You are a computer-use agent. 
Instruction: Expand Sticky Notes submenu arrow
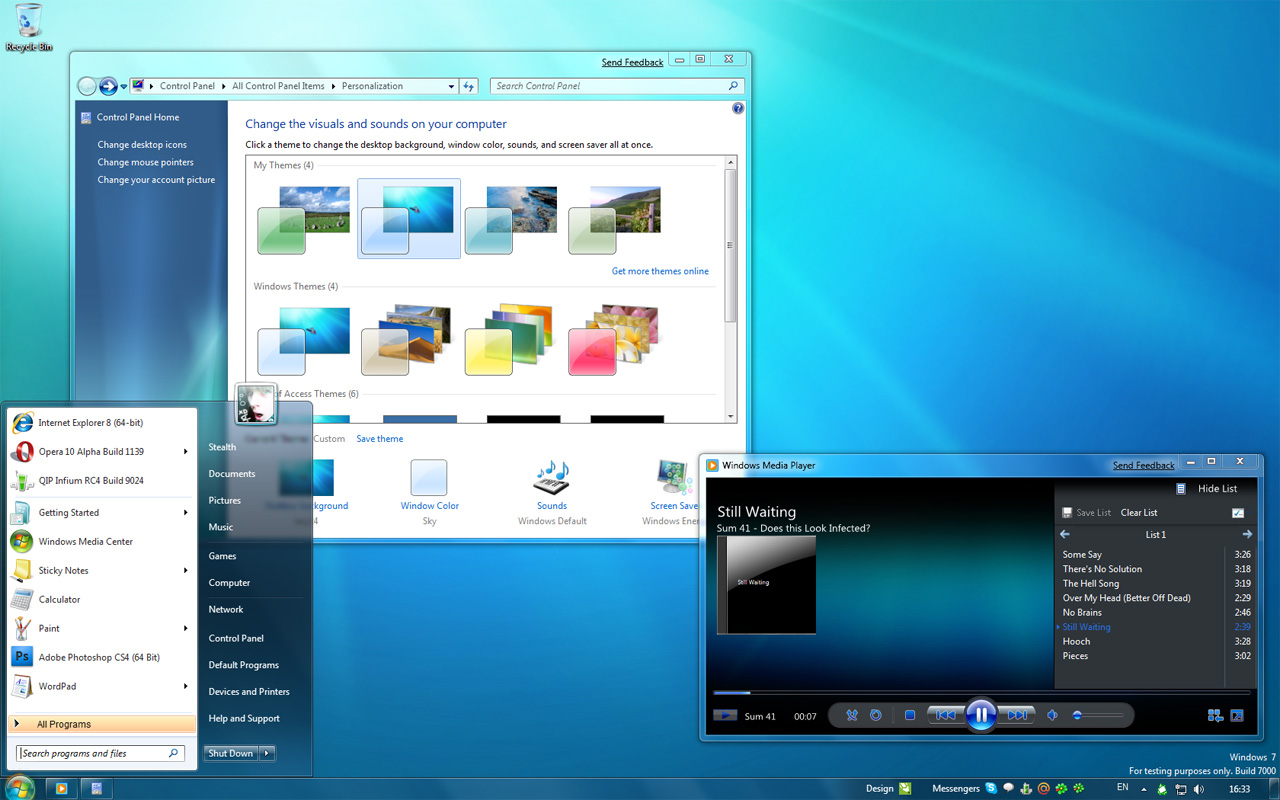(186, 571)
